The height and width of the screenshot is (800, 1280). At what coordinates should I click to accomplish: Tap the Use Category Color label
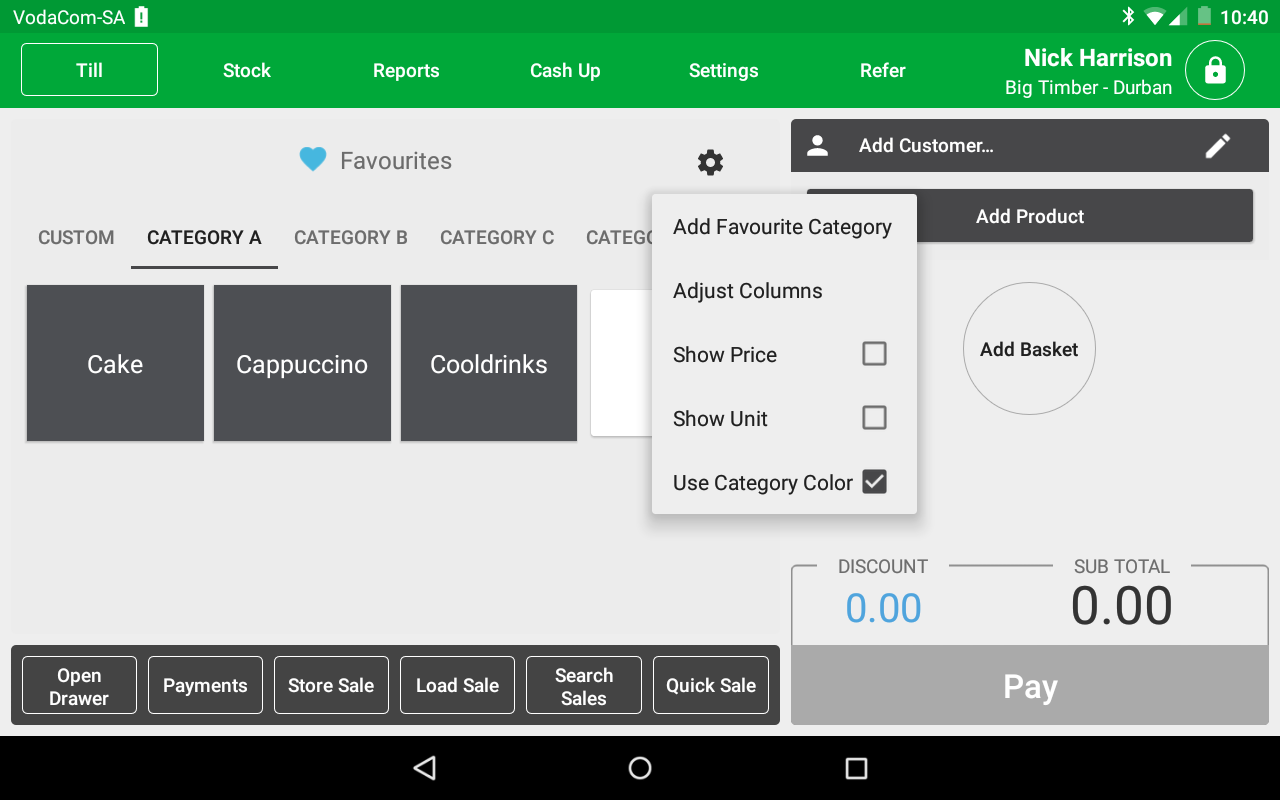pyautogui.click(x=763, y=483)
